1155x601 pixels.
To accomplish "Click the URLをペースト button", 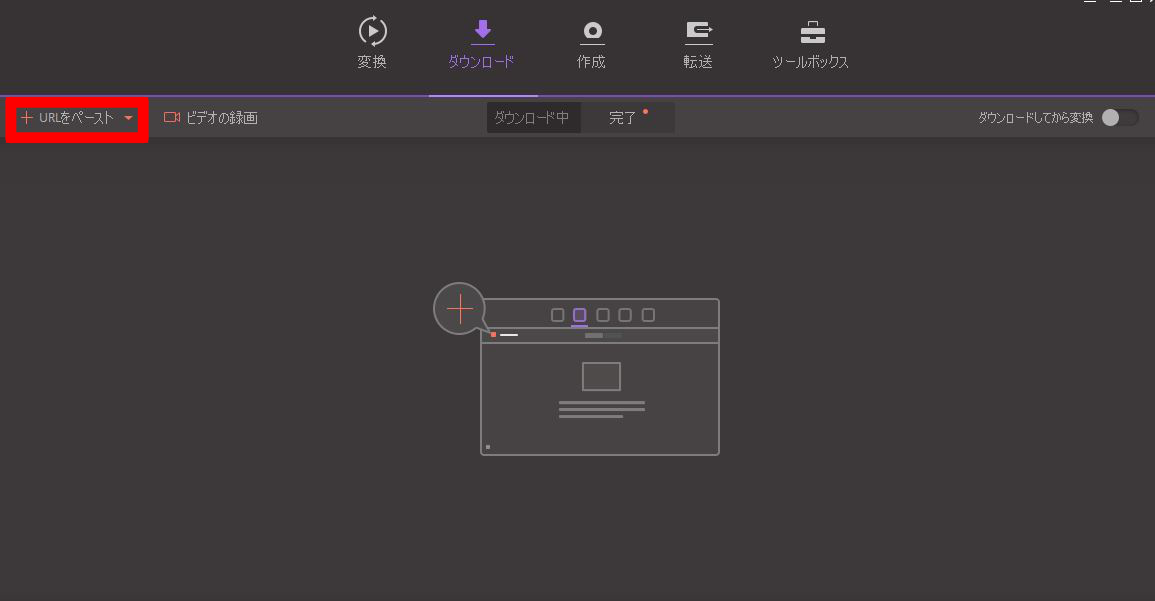I will 68,118.
